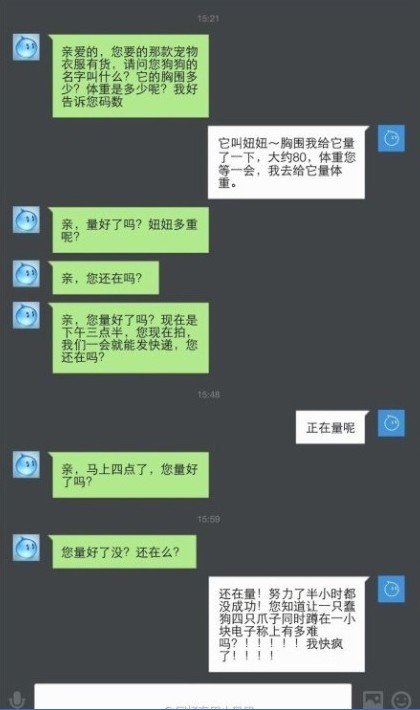Select the 您量好了没？还在么？ bubble

(122, 552)
